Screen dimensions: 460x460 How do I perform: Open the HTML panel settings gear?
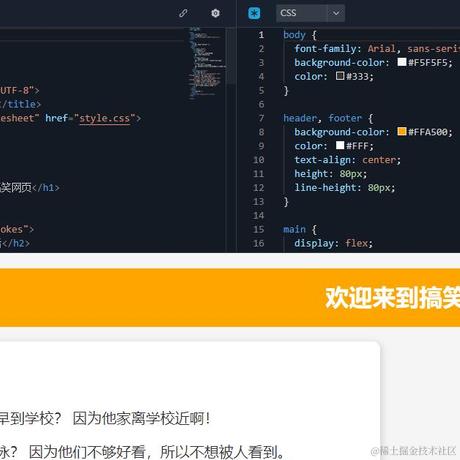pyautogui.click(x=215, y=13)
